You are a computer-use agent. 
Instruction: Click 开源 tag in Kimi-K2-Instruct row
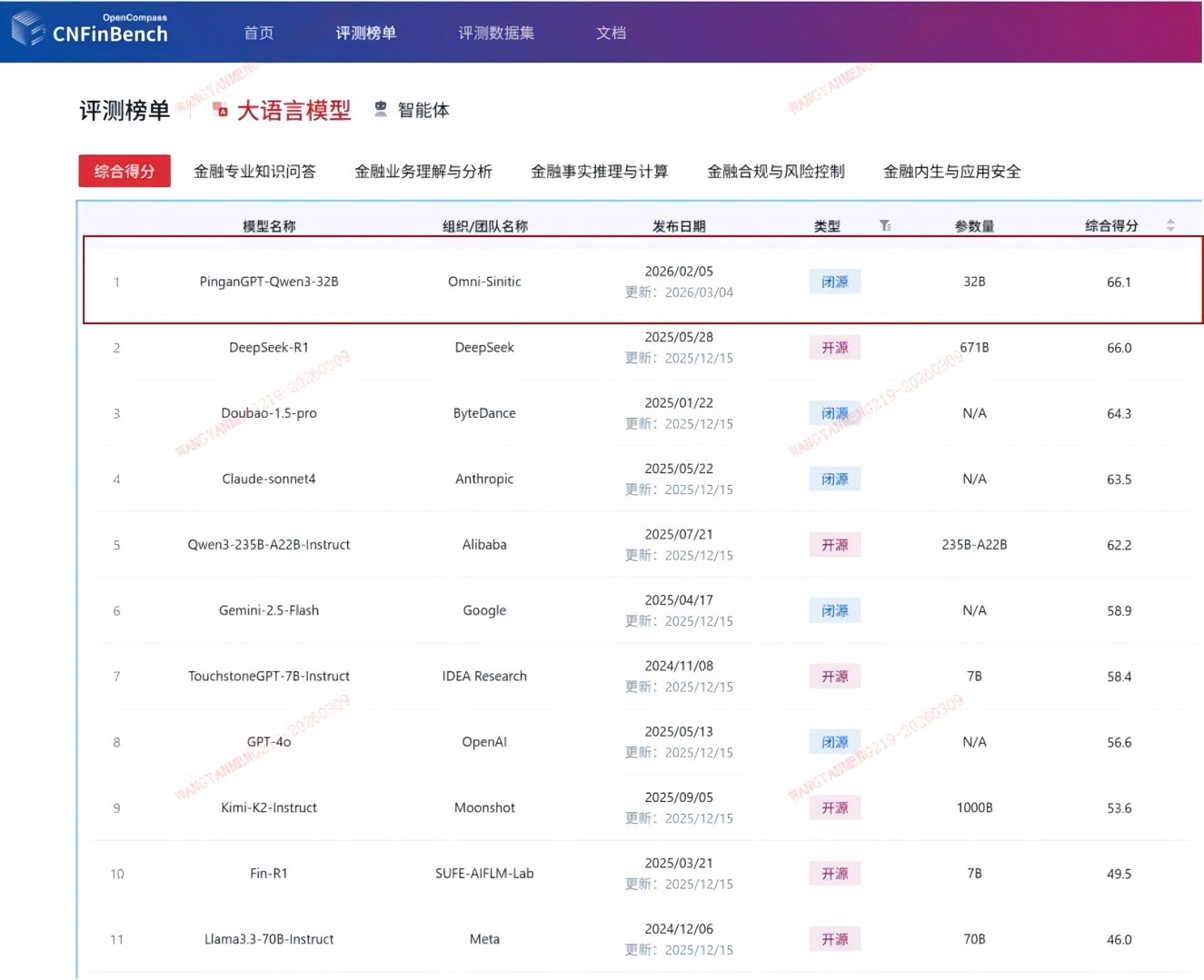click(834, 808)
